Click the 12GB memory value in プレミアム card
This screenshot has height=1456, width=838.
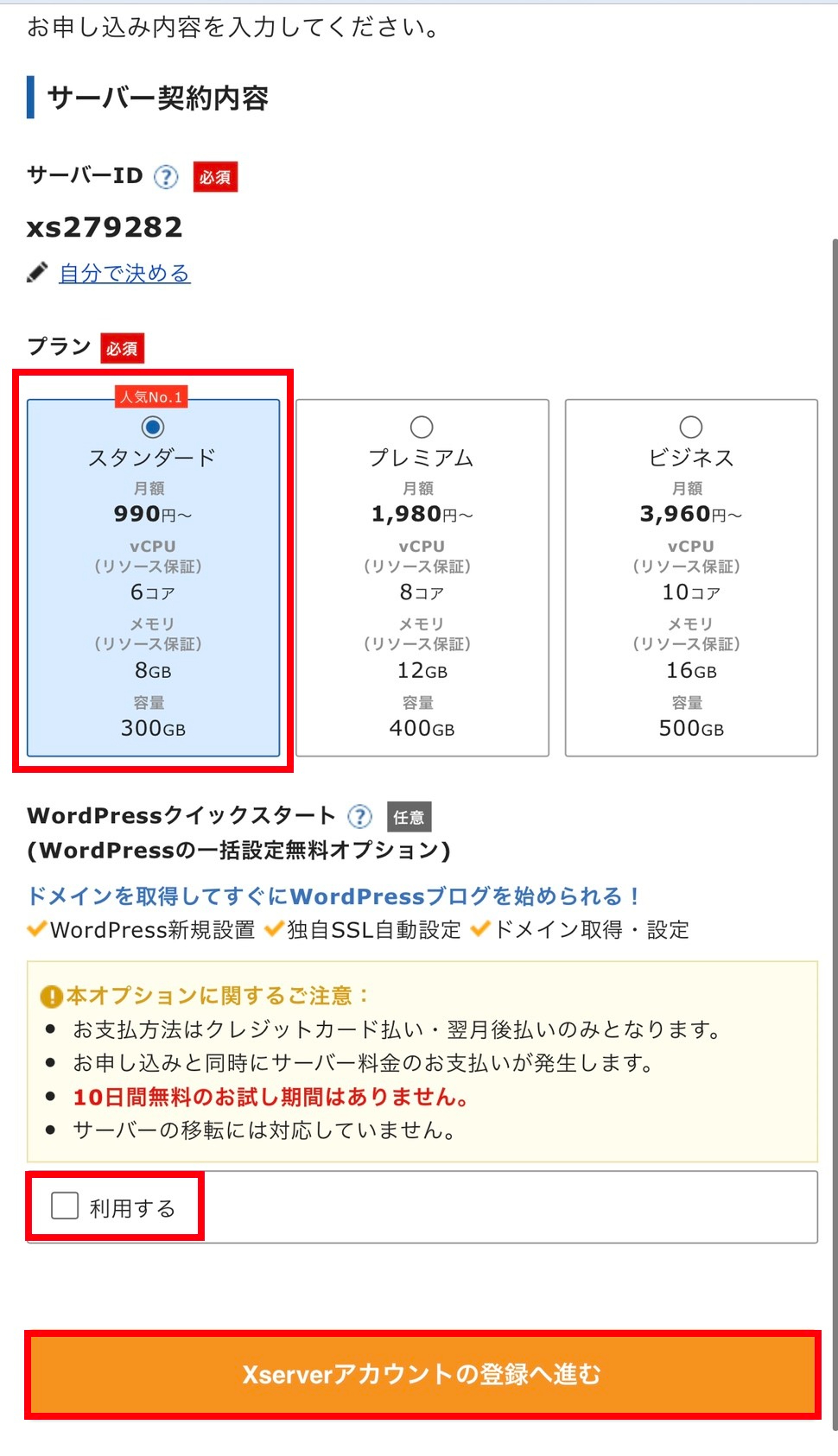[x=422, y=670]
